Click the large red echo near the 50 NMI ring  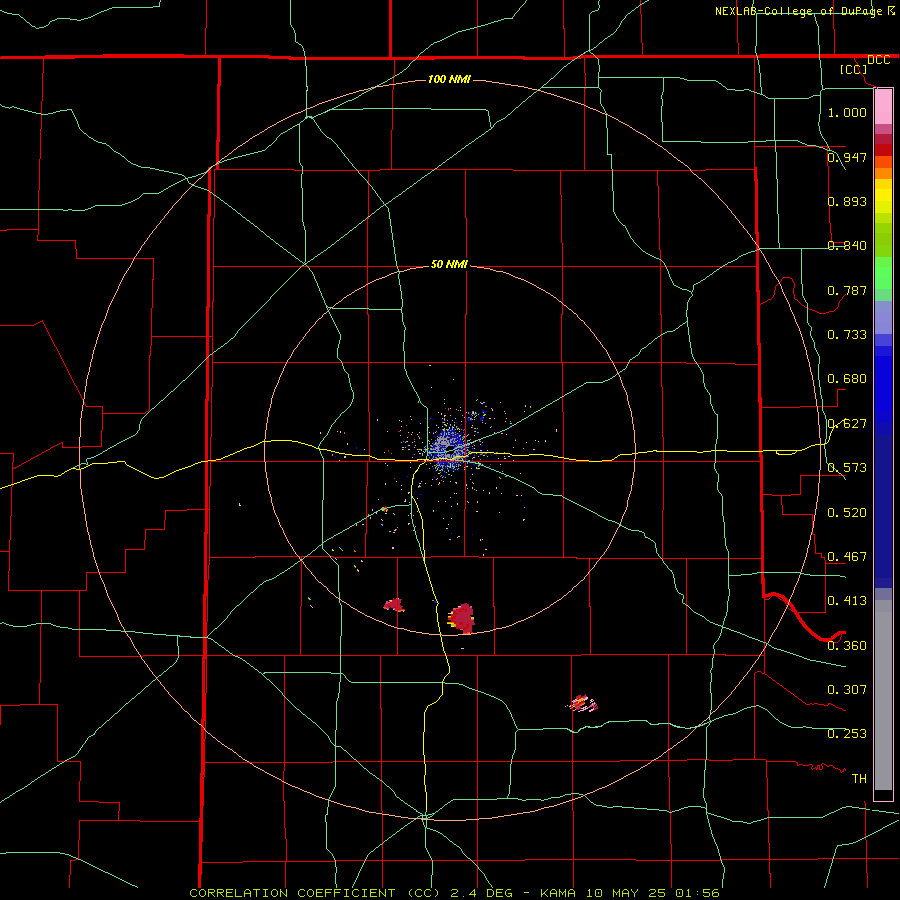click(x=462, y=618)
